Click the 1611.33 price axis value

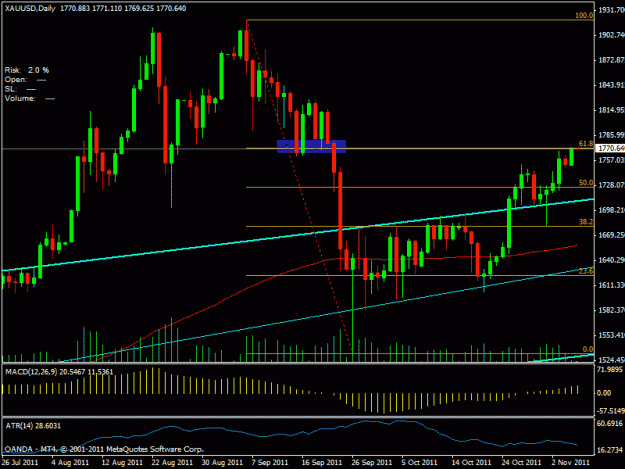[x=611, y=285]
